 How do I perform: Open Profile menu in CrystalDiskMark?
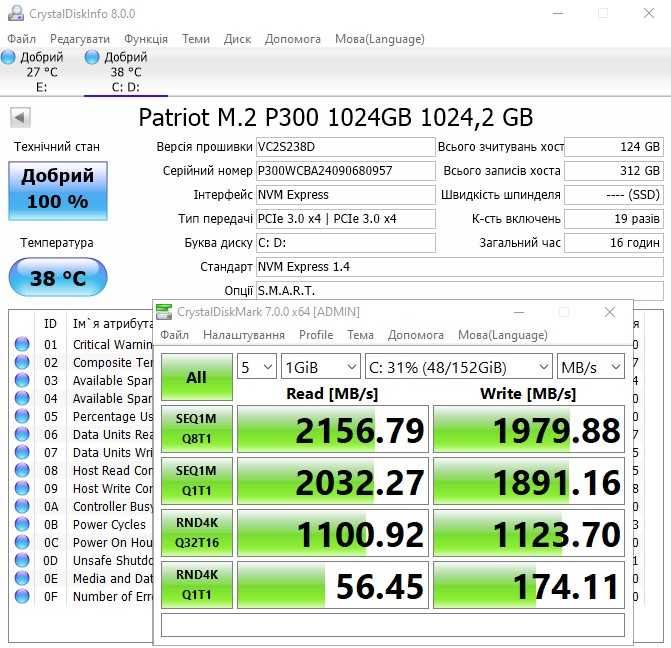(316, 335)
